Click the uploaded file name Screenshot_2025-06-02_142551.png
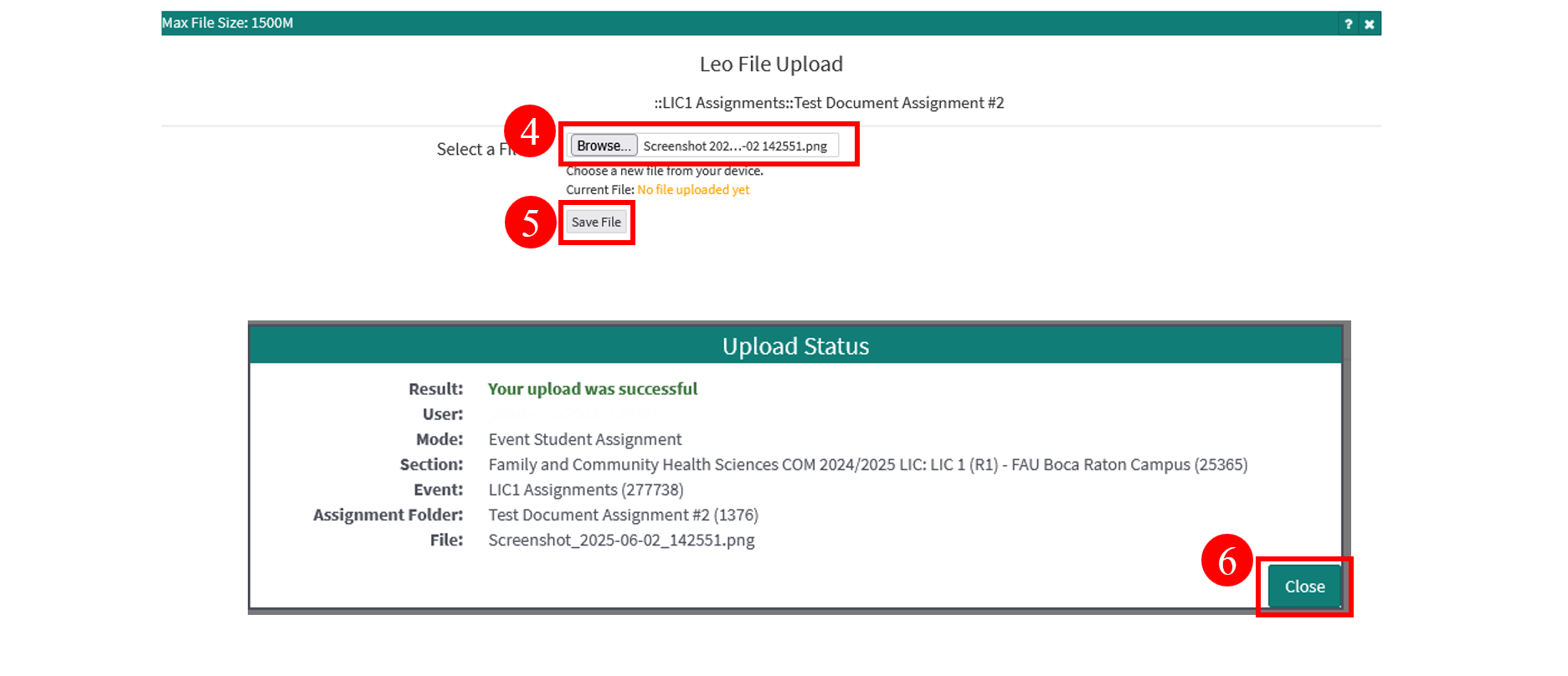The height and width of the screenshot is (676, 1568). (x=621, y=540)
